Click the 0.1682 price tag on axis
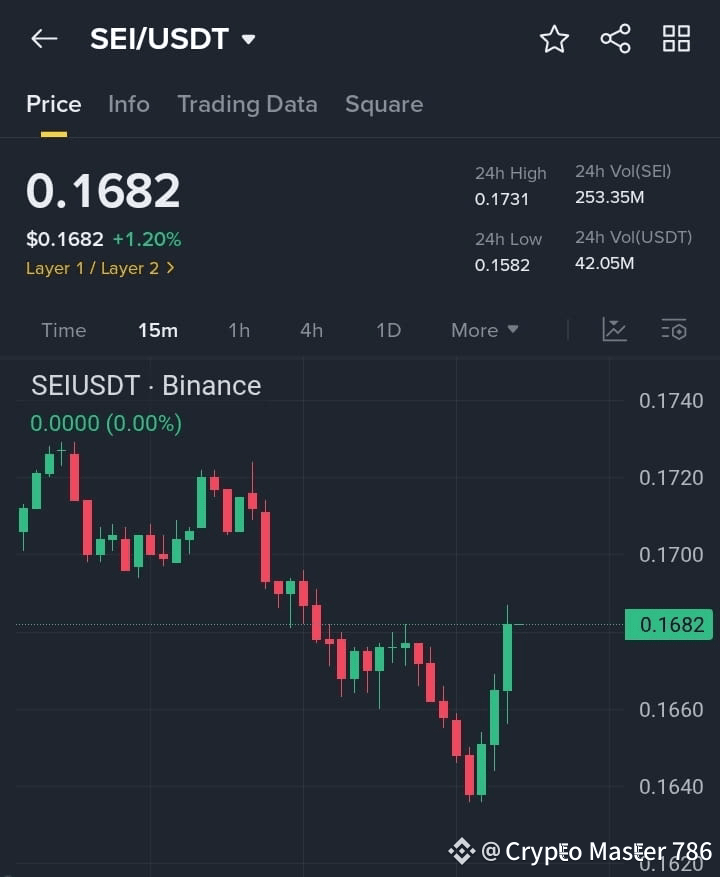The image size is (720, 877). pyautogui.click(x=669, y=623)
